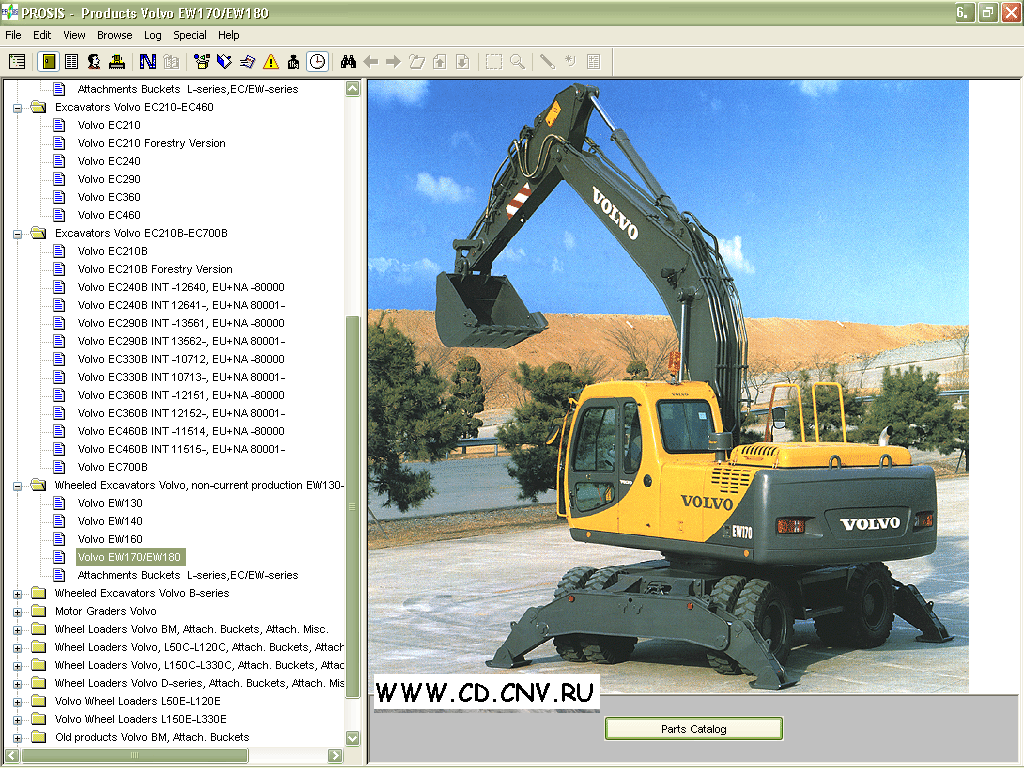Screen dimensions: 1024x768
Task: Click the parts box toolbar icon
Action: pyautogui.click(x=202, y=62)
